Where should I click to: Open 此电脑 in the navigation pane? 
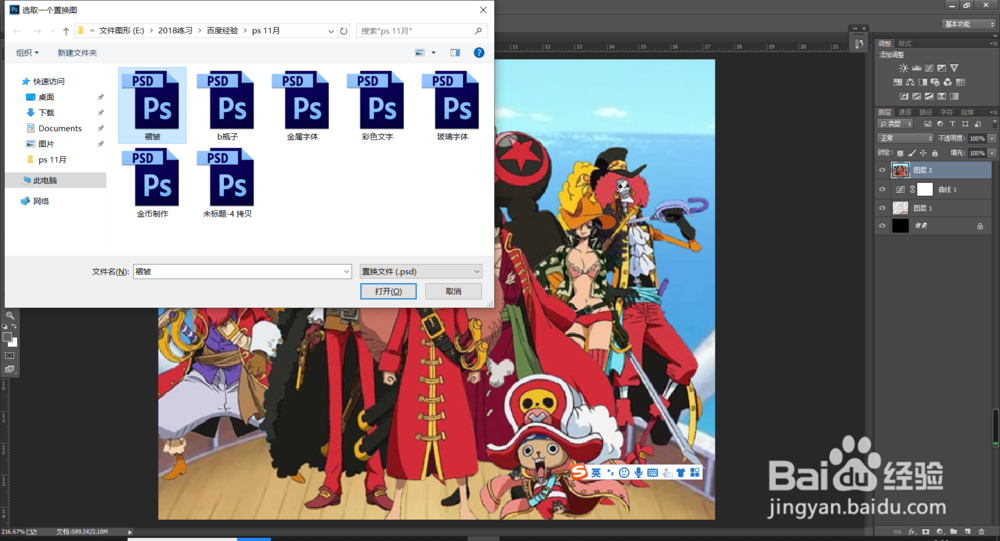45,180
